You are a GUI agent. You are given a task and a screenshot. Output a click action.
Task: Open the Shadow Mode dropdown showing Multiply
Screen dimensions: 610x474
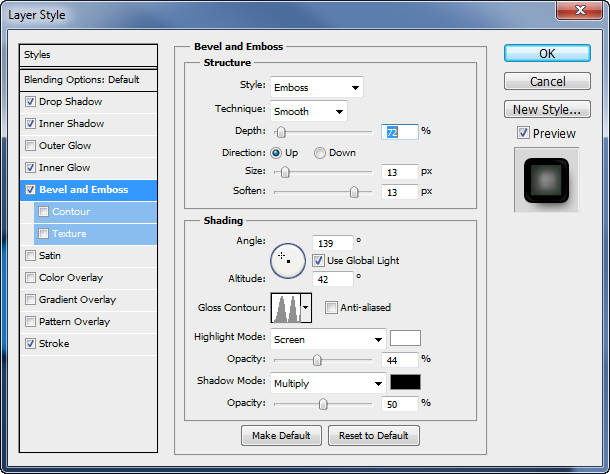328,383
